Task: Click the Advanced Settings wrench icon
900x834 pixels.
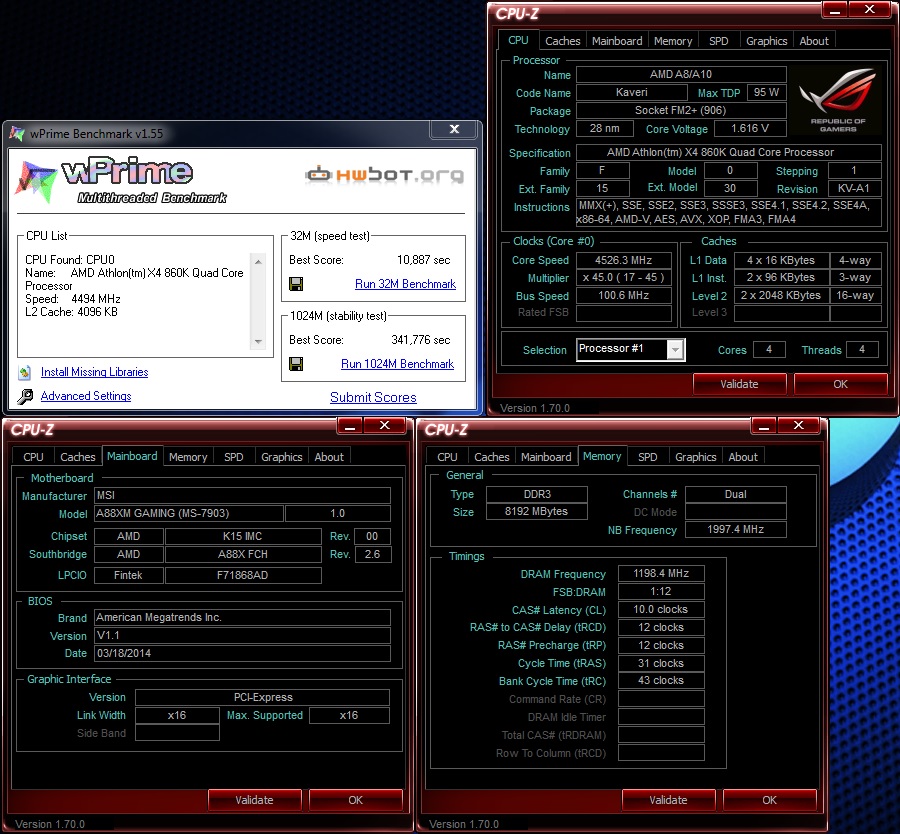Action: [x=25, y=396]
